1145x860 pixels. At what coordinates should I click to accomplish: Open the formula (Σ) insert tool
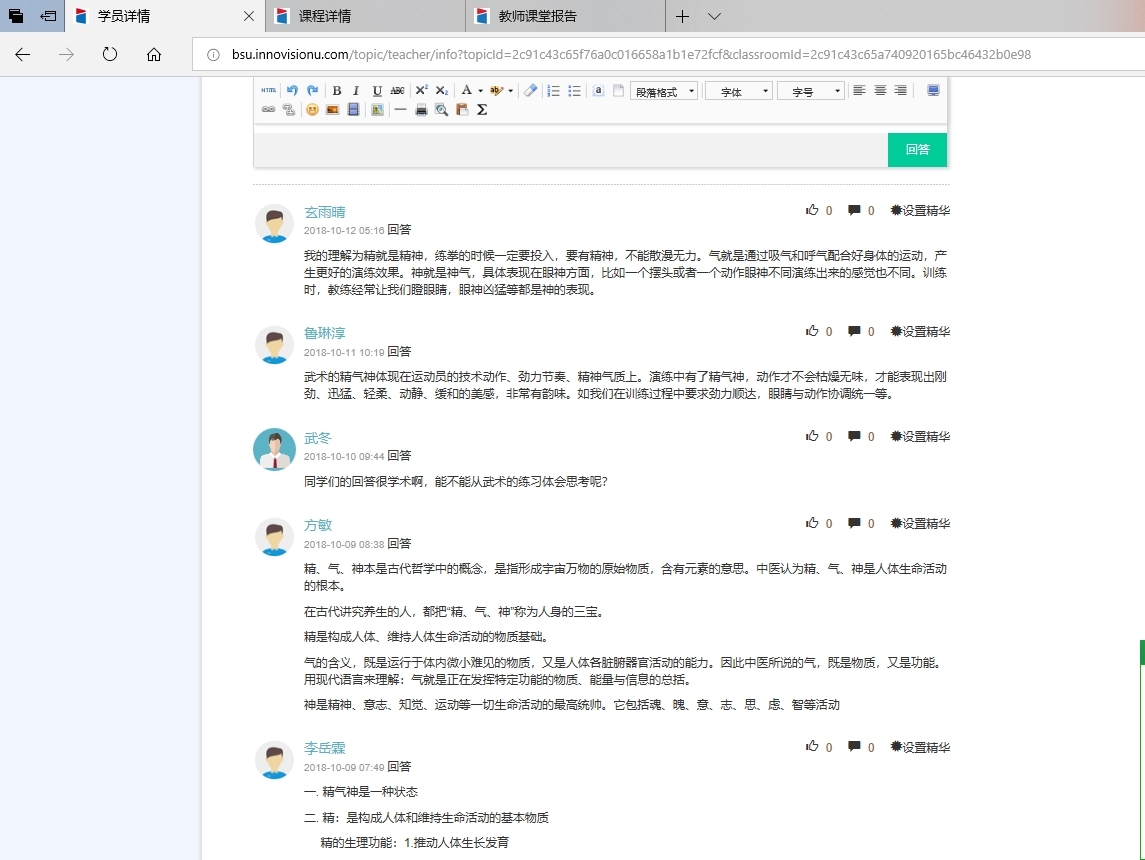click(481, 110)
